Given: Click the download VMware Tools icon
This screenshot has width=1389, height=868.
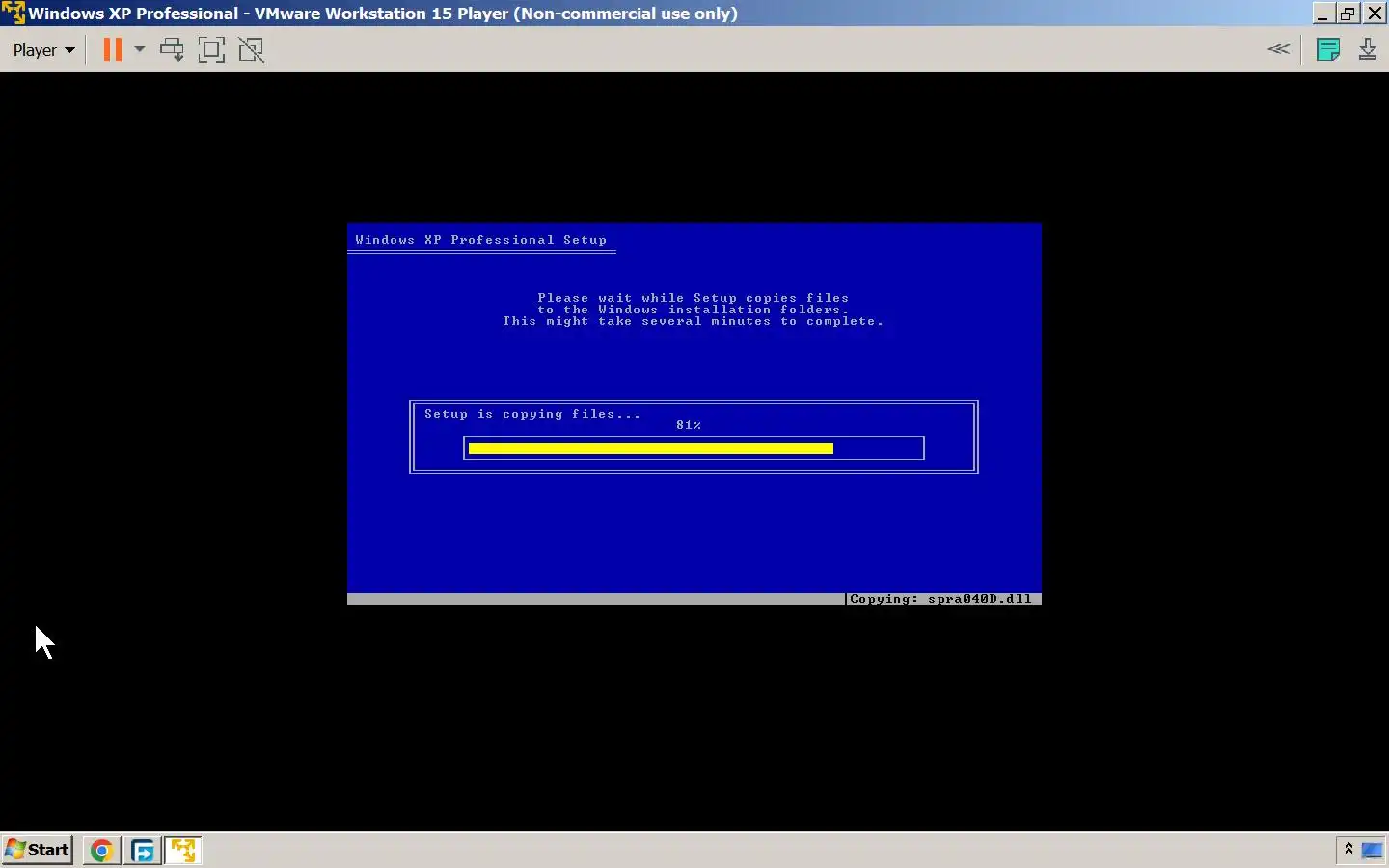Looking at the screenshot, I should 1368,49.
